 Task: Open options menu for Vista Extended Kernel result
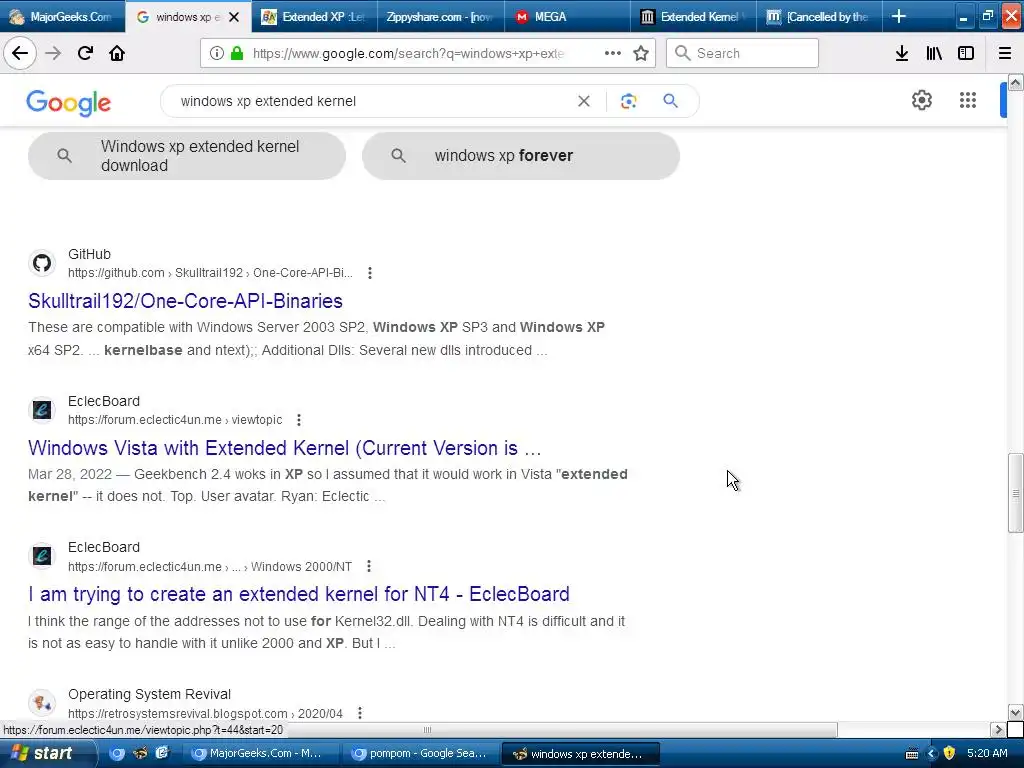[298, 420]
